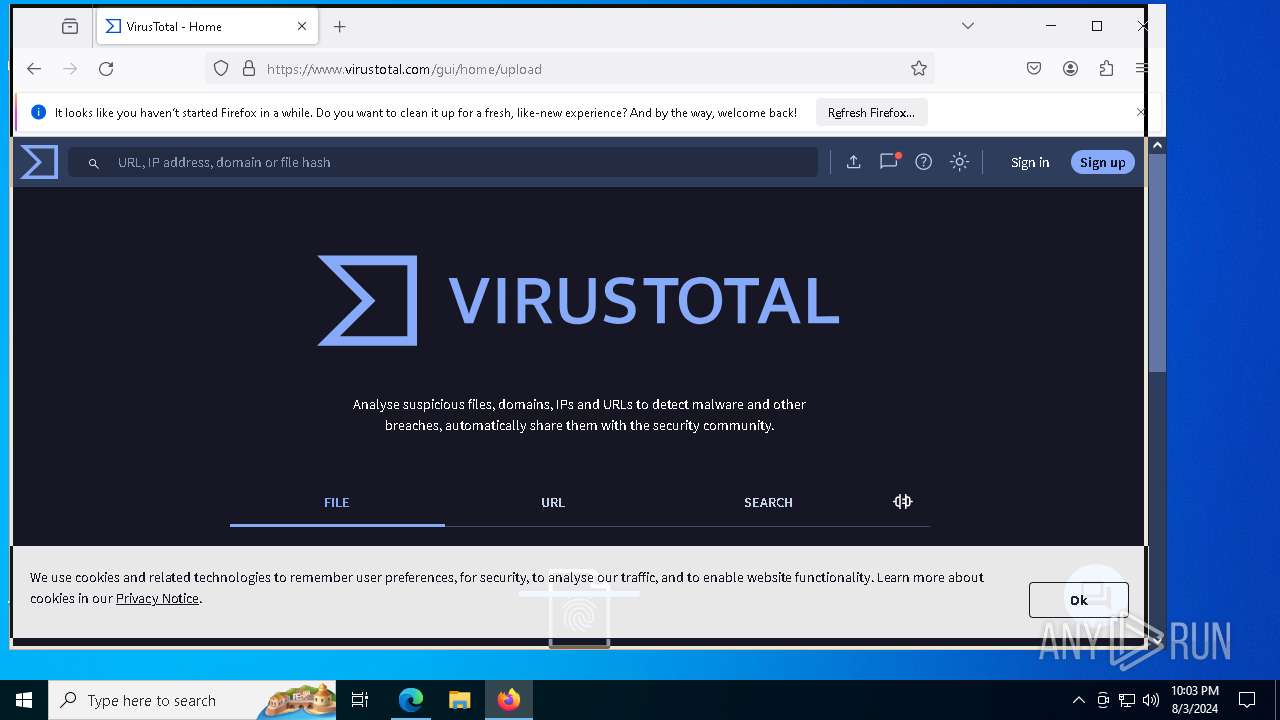Show hidden system tray icons chevron
The width and height of the screenshot is (1280, 720).
(1078, 700)
